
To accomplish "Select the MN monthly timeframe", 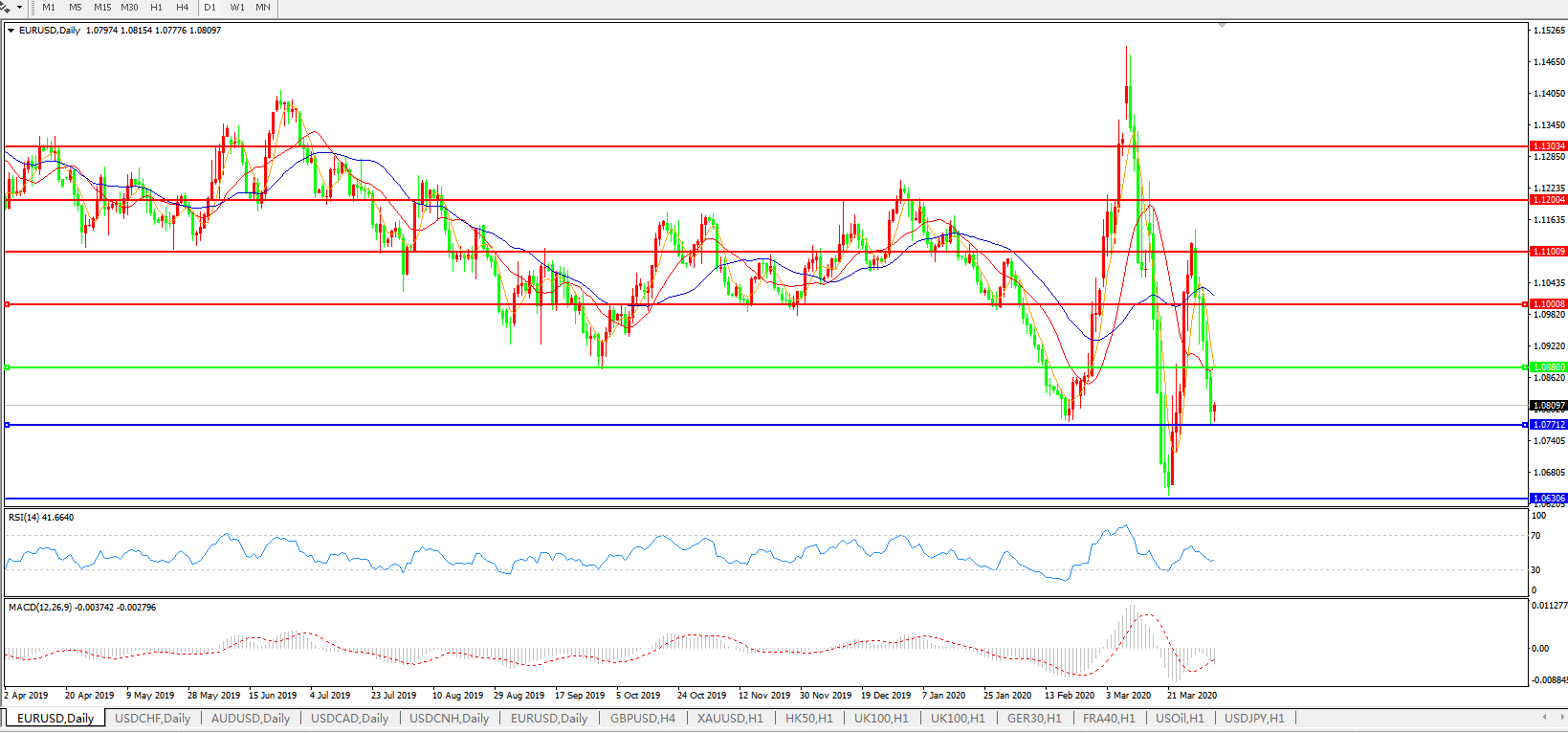I will coord(263,7).
